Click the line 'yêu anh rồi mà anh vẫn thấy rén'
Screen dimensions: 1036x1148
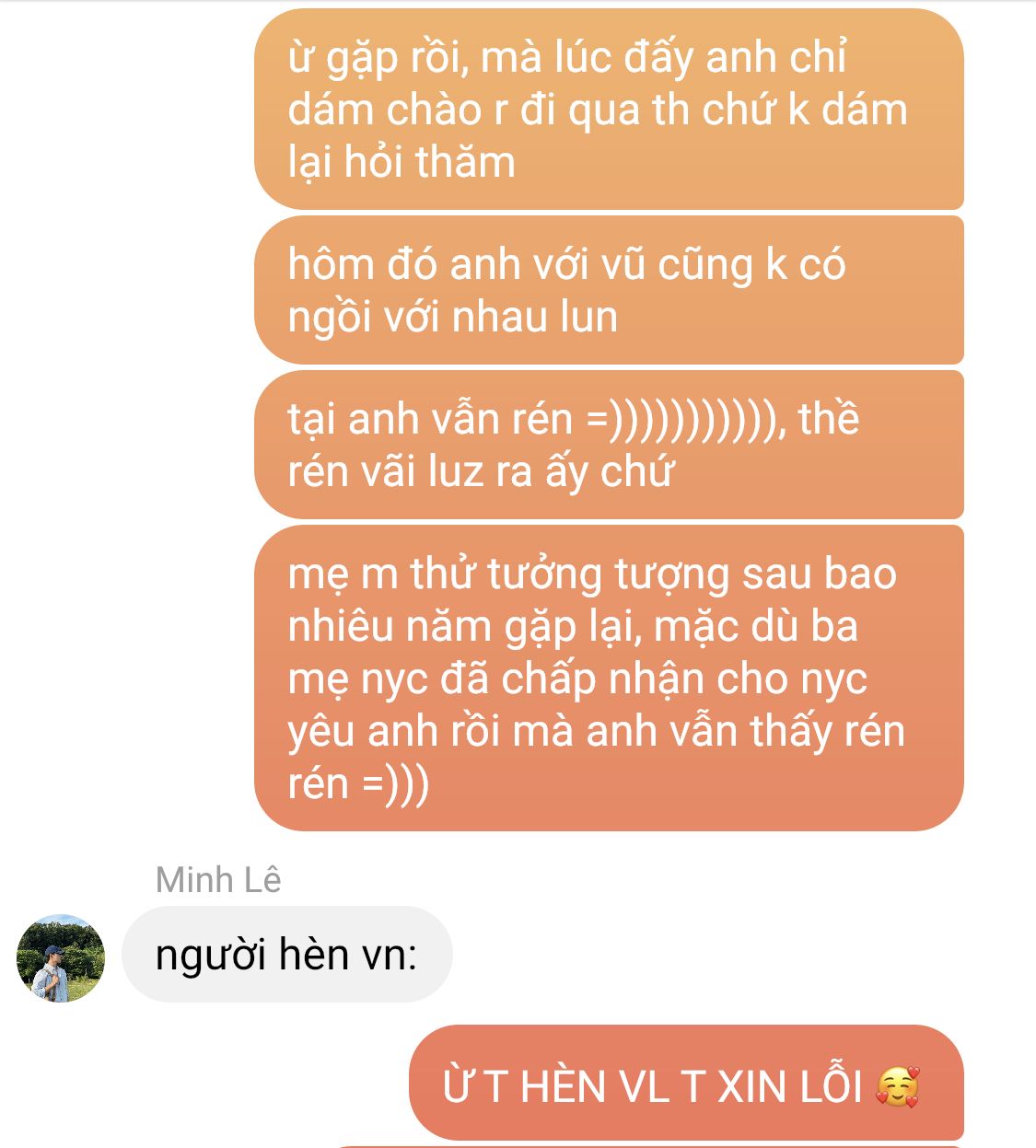596,732
